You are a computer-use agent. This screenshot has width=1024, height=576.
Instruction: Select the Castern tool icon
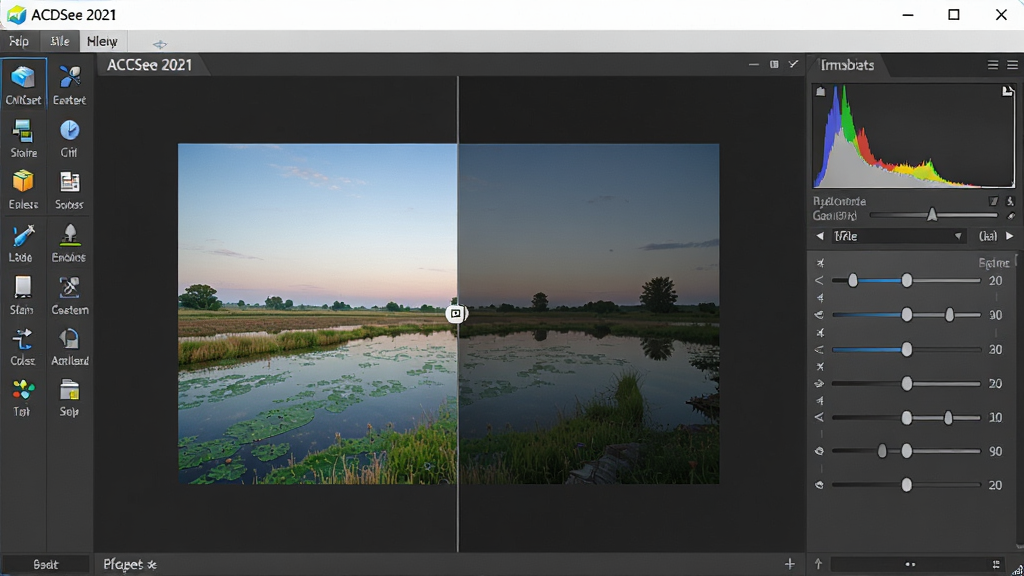69,287
